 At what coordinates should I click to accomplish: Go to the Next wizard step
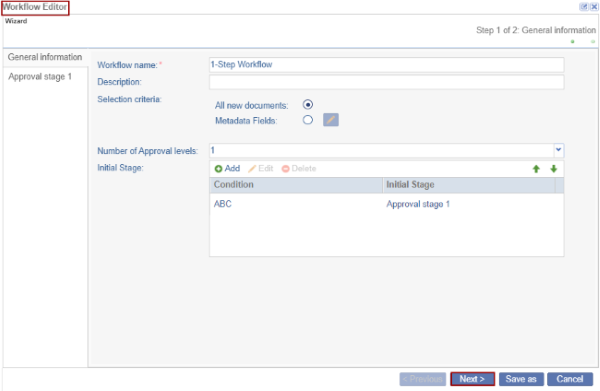point(472,379)
